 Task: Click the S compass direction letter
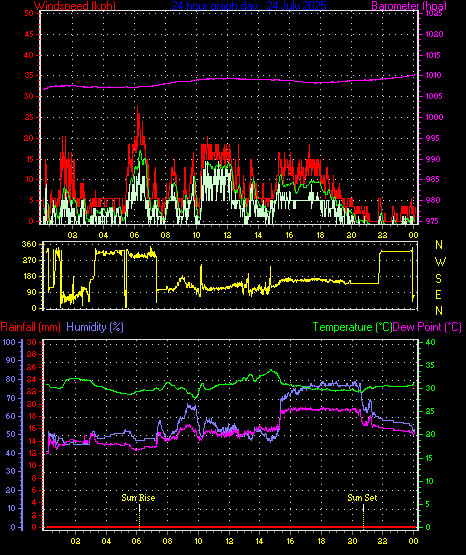(x=438, y=279)
